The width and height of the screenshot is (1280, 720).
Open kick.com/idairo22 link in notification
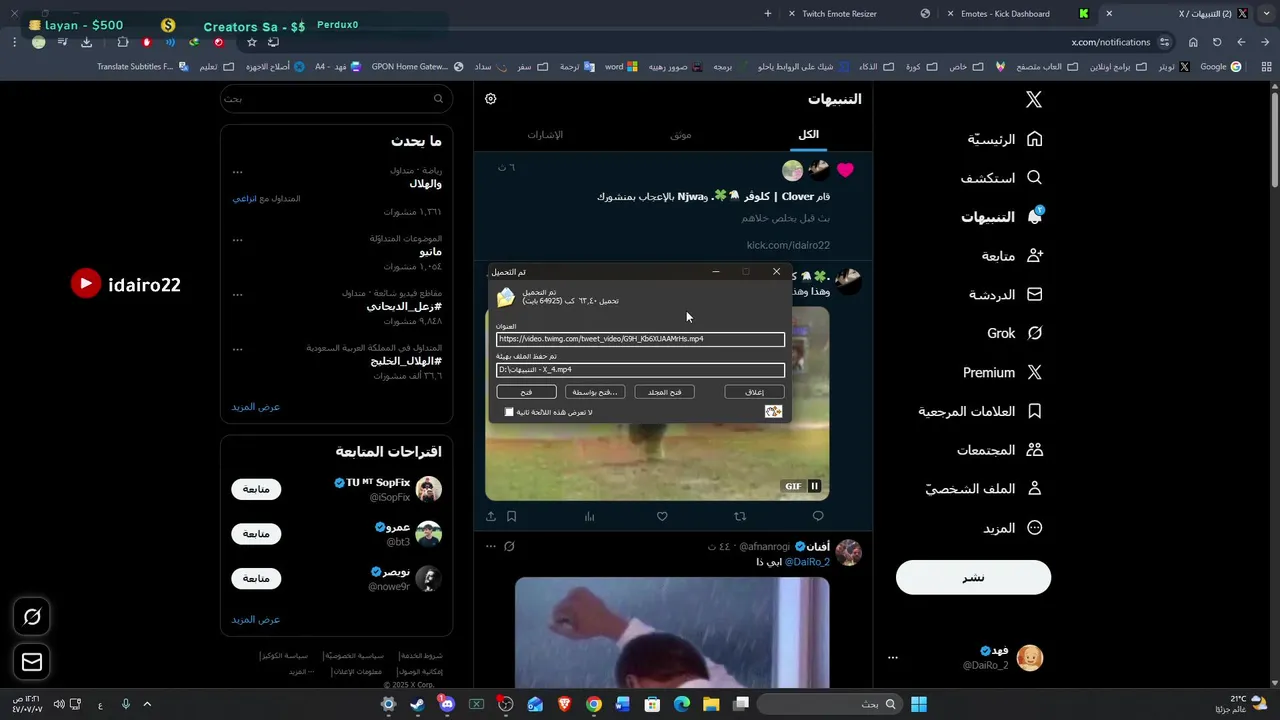pos(788,245)
